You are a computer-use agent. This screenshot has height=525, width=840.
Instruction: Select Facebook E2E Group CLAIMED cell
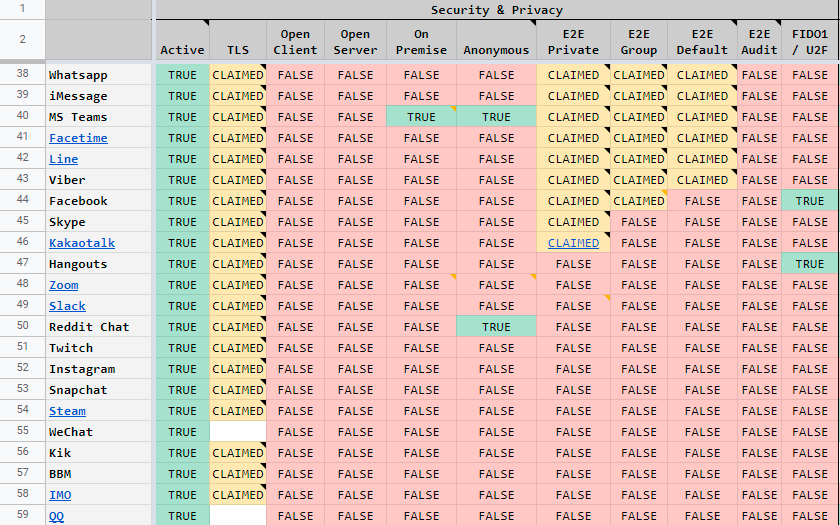point(639,201)
